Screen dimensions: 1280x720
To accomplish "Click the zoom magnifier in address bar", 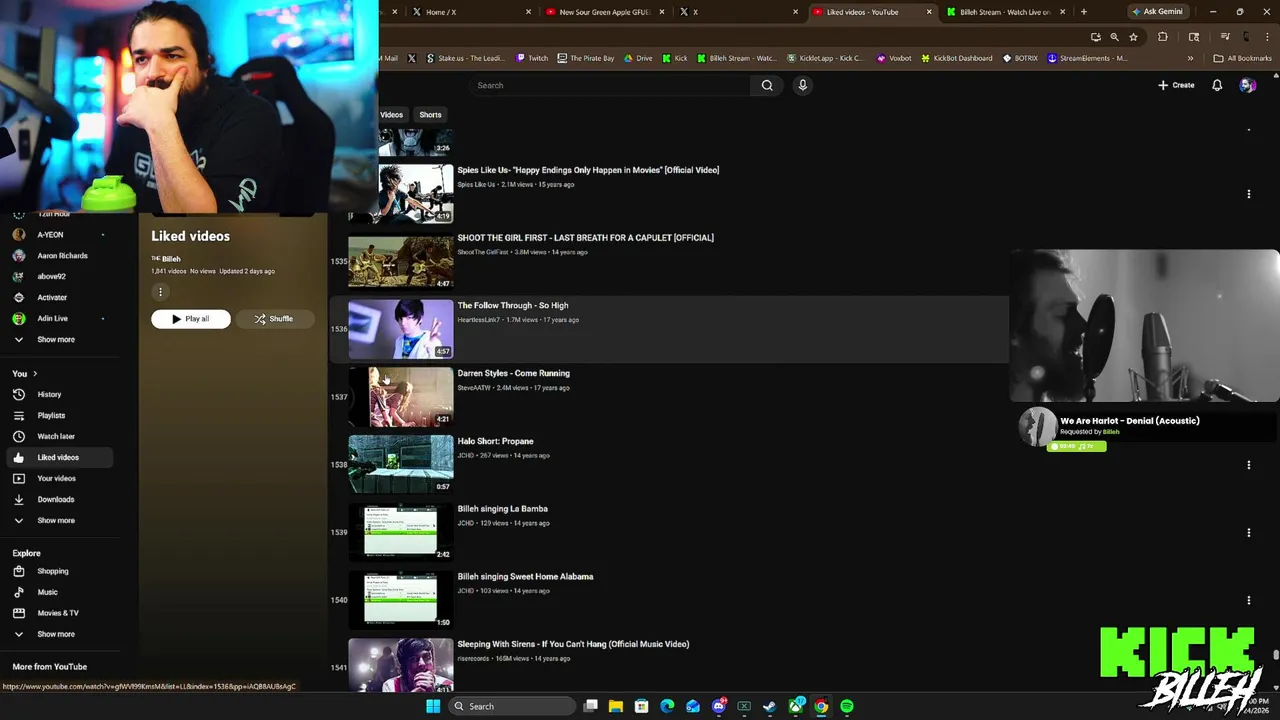I will pyautogui.click(x=1114, y=37).
